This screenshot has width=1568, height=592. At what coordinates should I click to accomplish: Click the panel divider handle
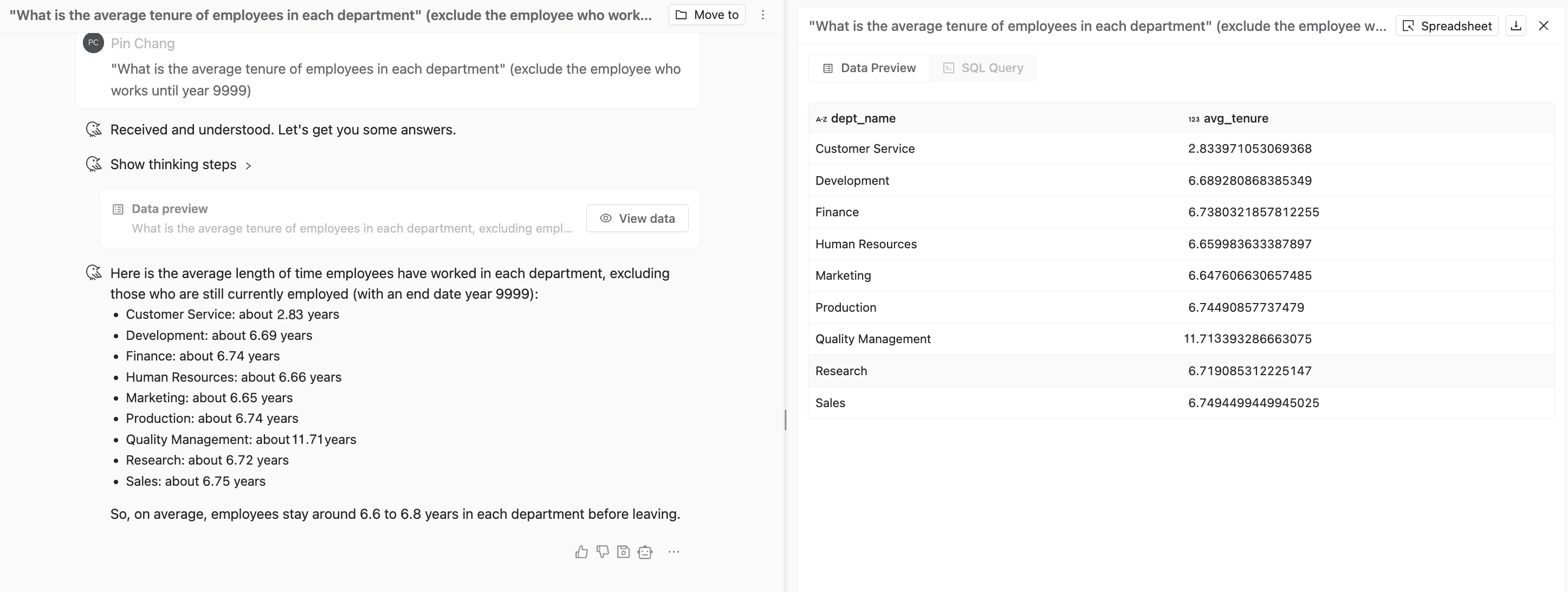pos(785,420)
